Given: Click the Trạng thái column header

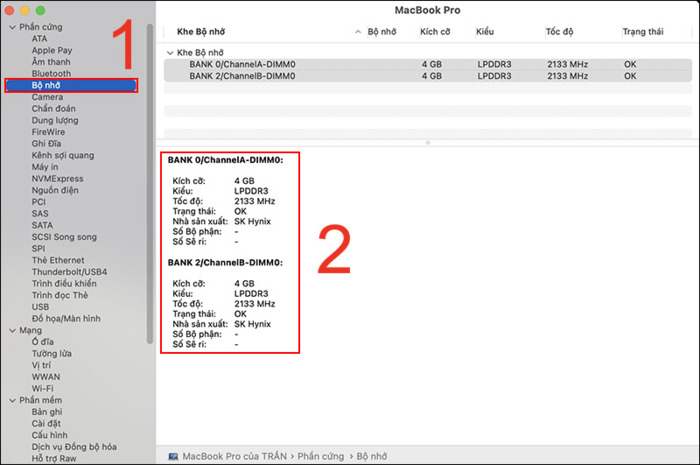Looking at the screenshot, I should (642, 32).
